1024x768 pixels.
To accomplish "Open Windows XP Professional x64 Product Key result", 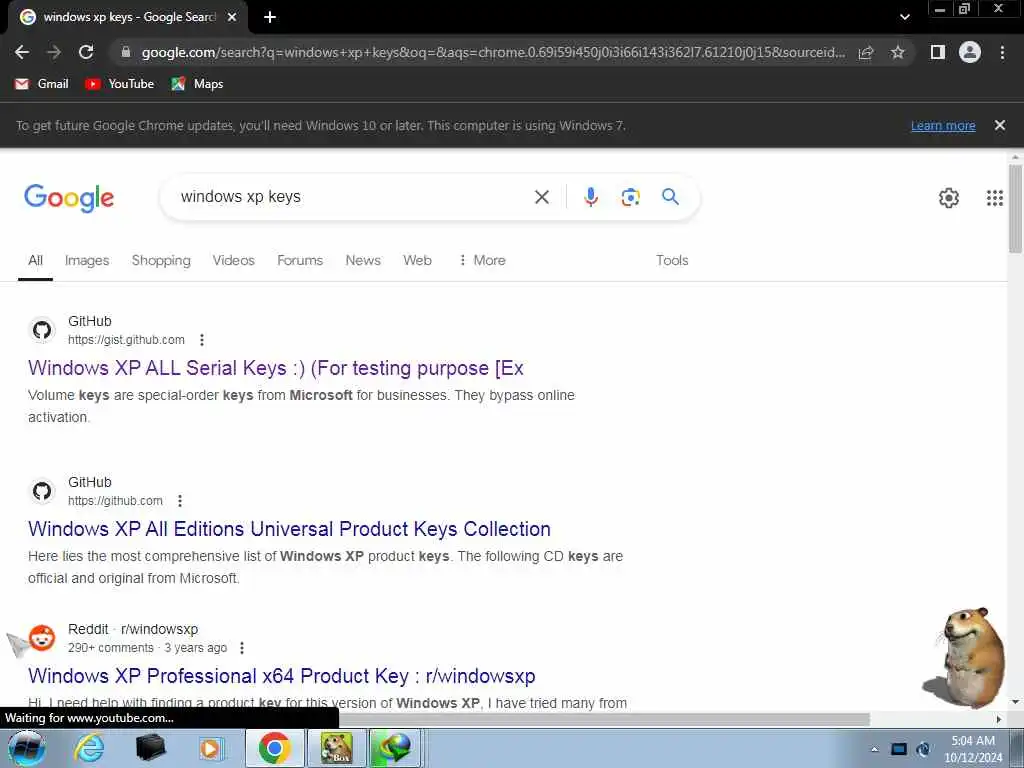I will coord(281,675).
